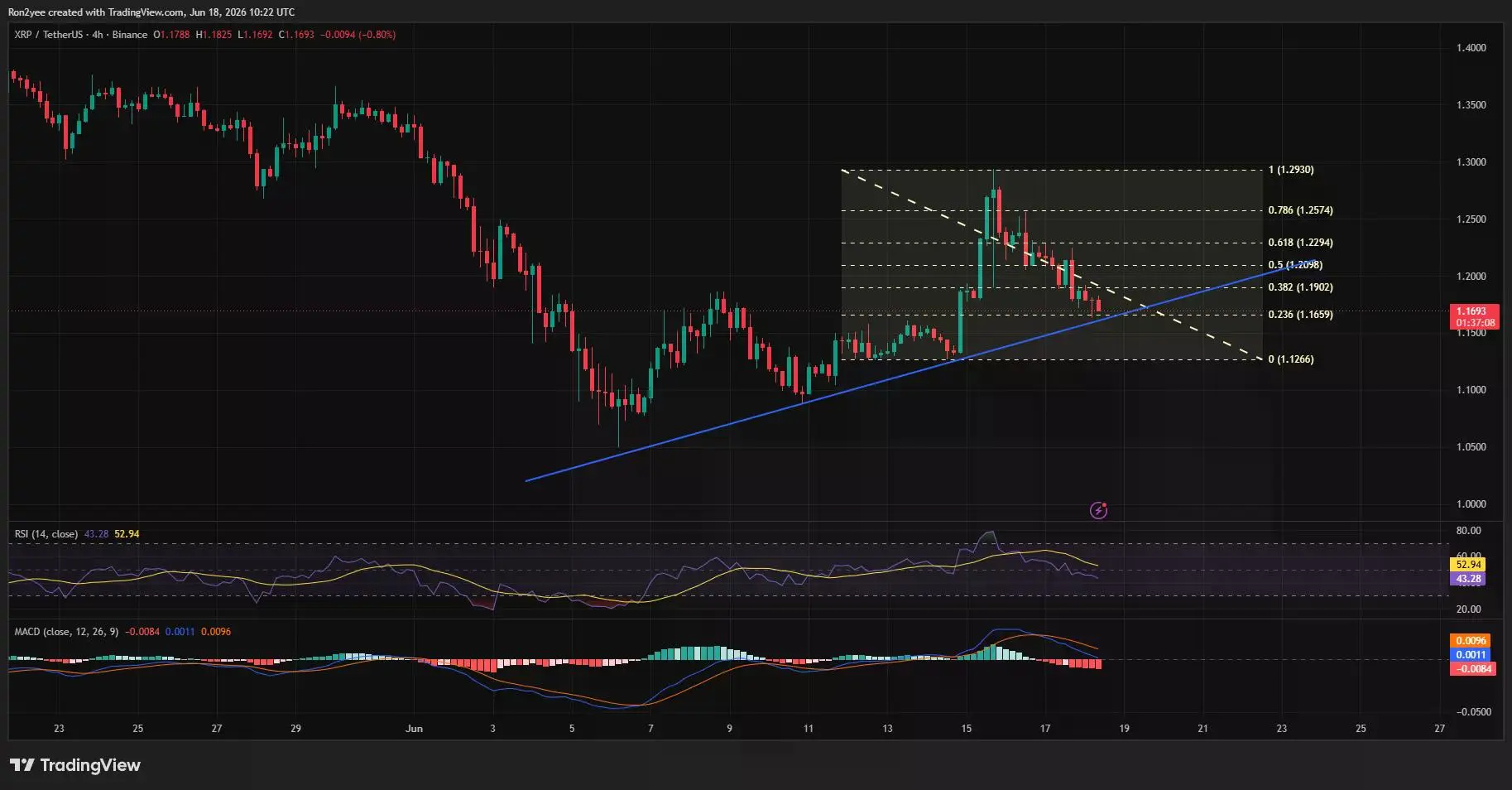Select the Fibonacci 0 (1.1266) label
1512x790 pixels.
tap(1291, 359)
